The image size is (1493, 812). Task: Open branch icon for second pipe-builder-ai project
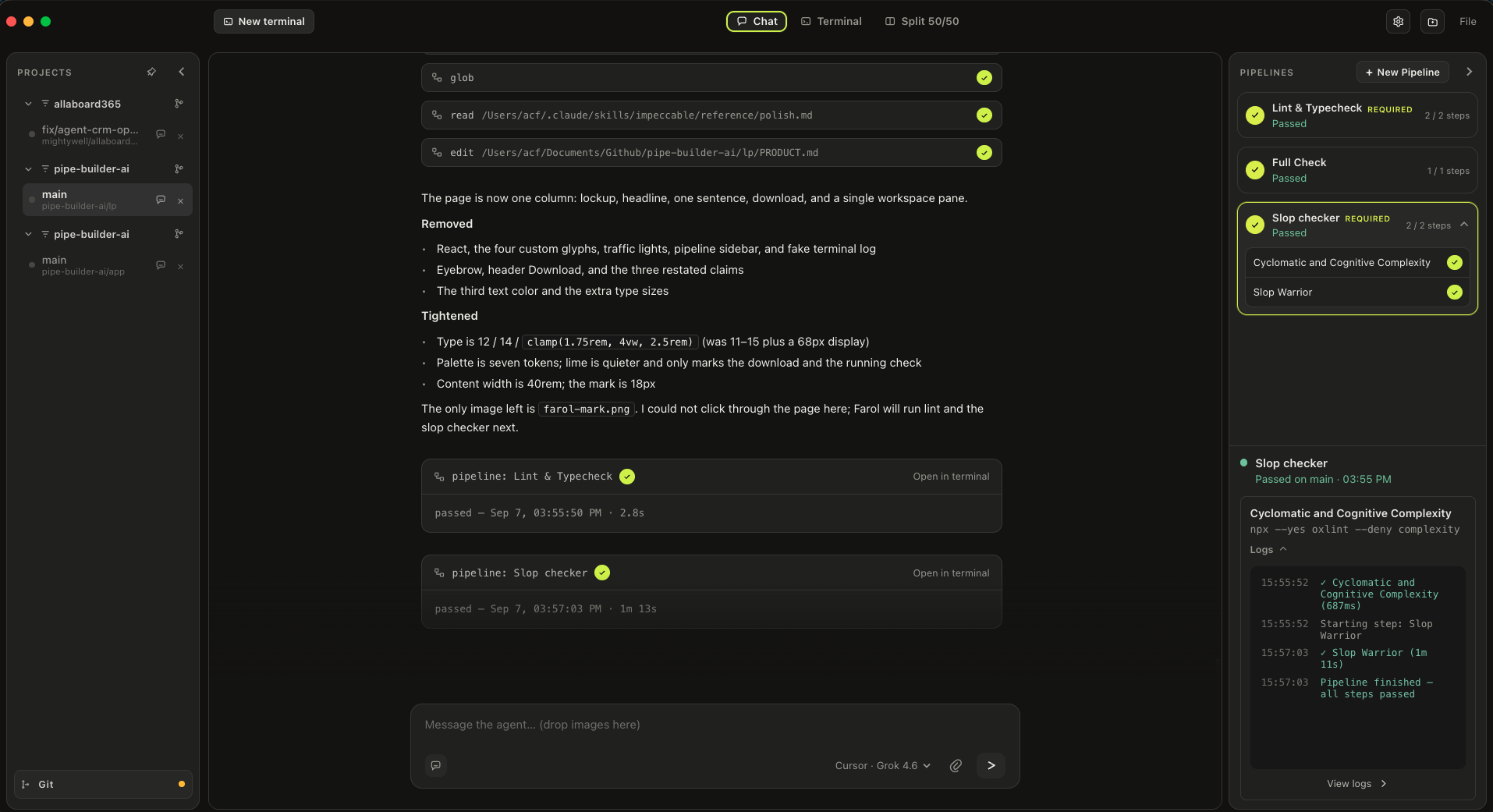point(179,234)
